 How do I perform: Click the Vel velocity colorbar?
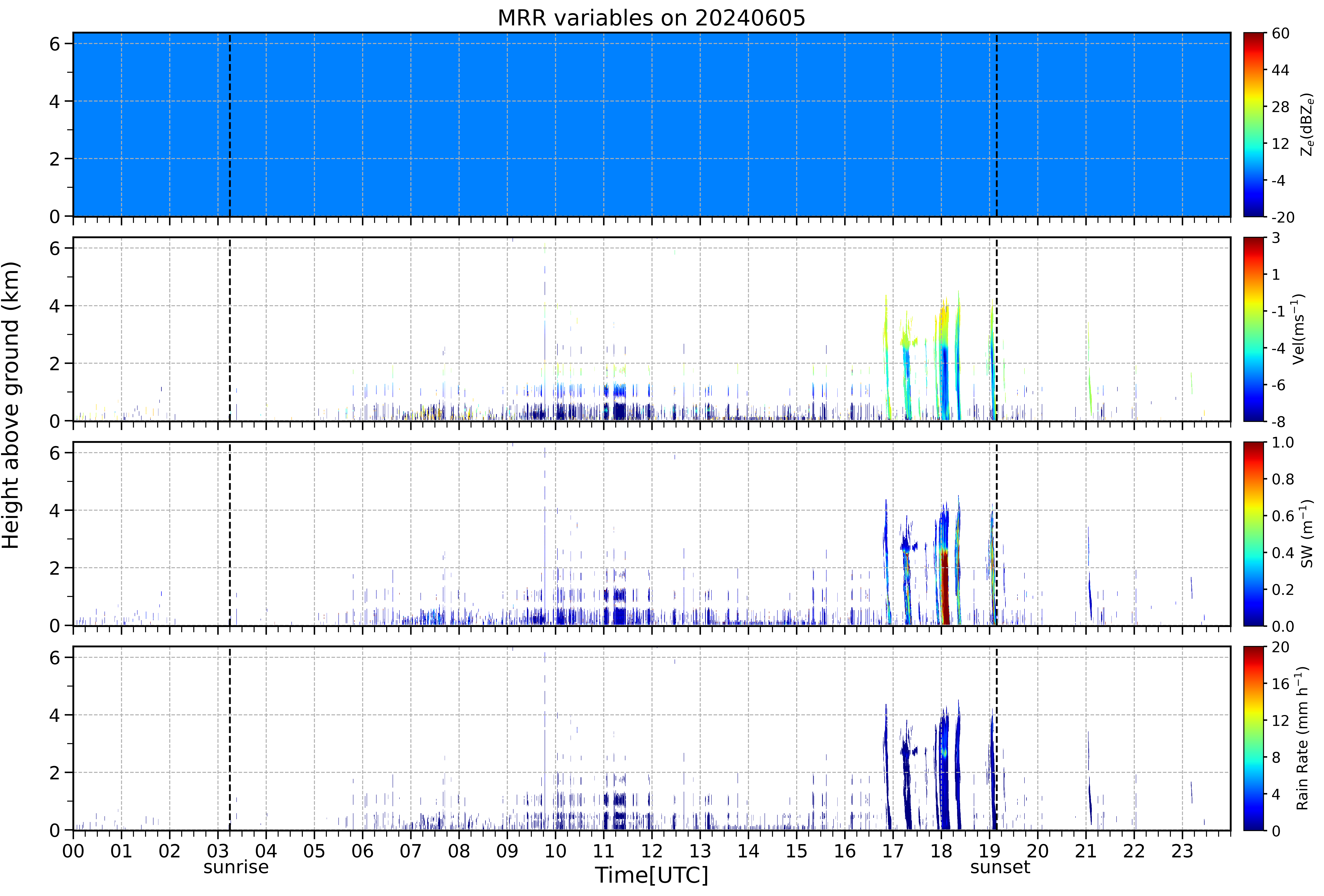point(1254,329)
